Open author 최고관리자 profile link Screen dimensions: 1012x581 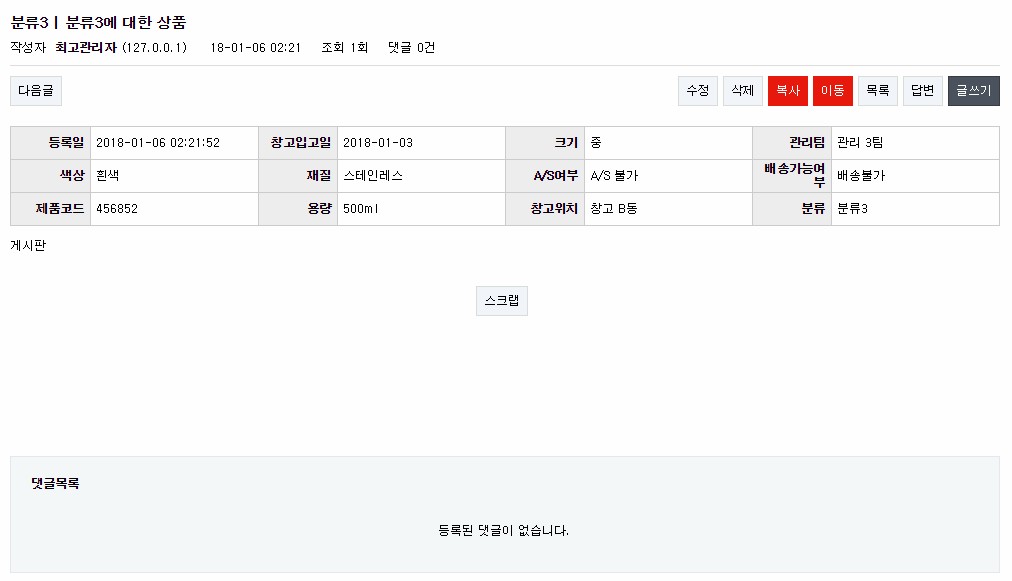(x=86, y=48)
